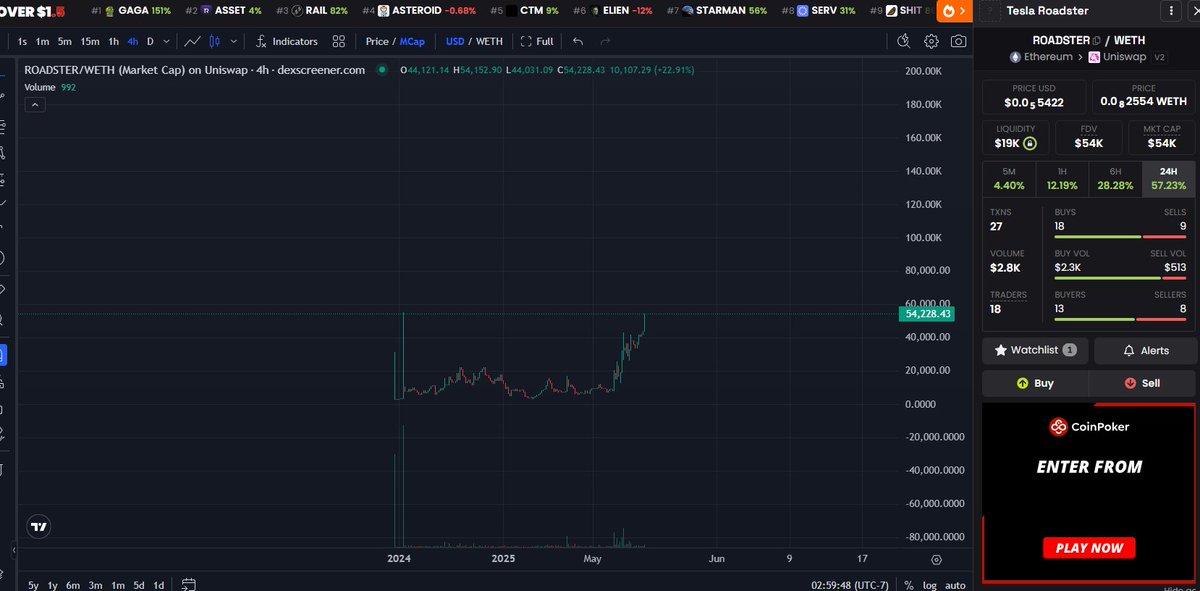The image size is (1200, 591).
Task: Set the chart range to 5y
Action: tap(33, 585)
